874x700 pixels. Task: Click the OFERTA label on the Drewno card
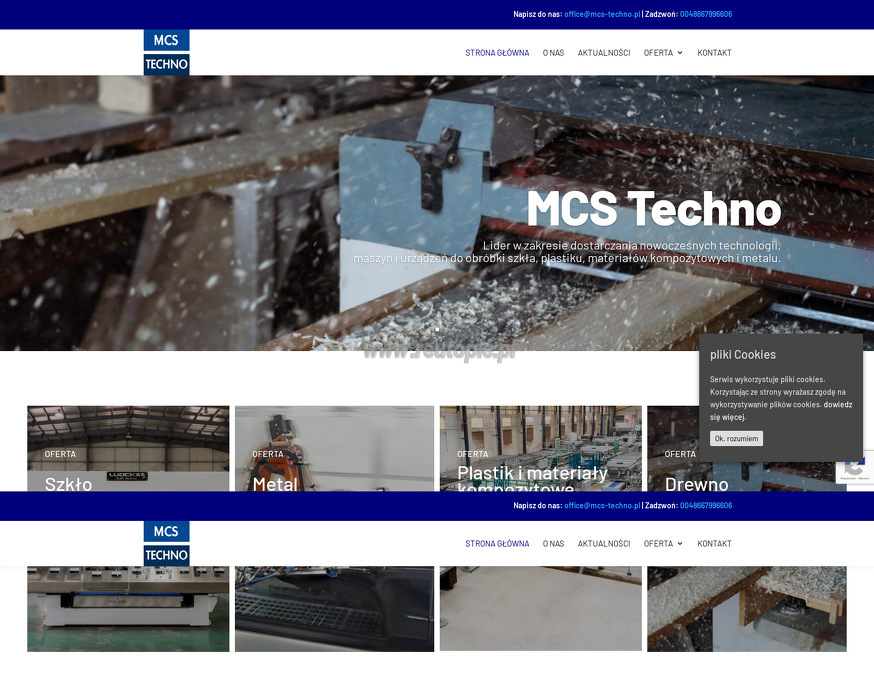(x=680, y=454)
